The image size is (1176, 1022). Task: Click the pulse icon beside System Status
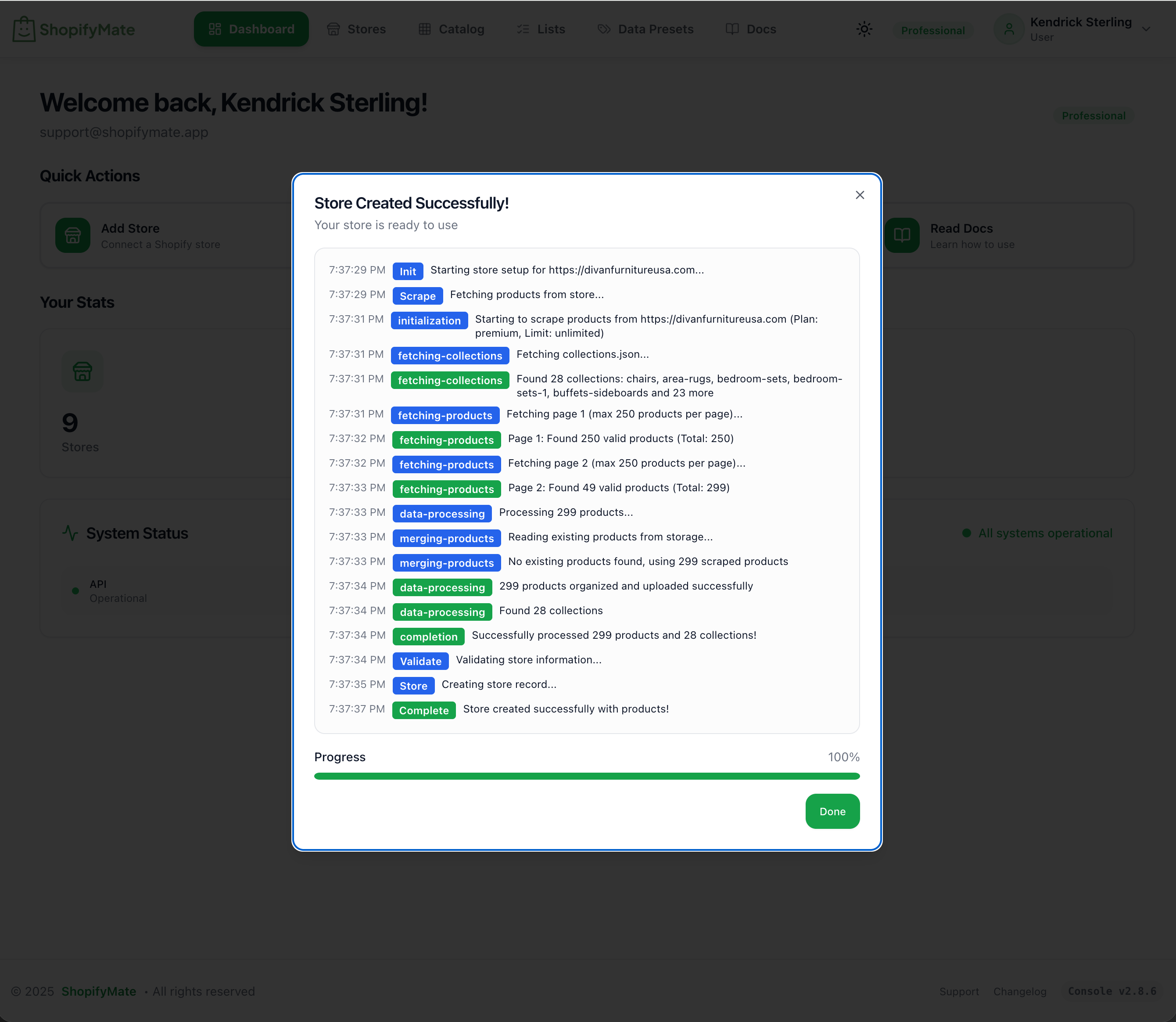(69, 533)
